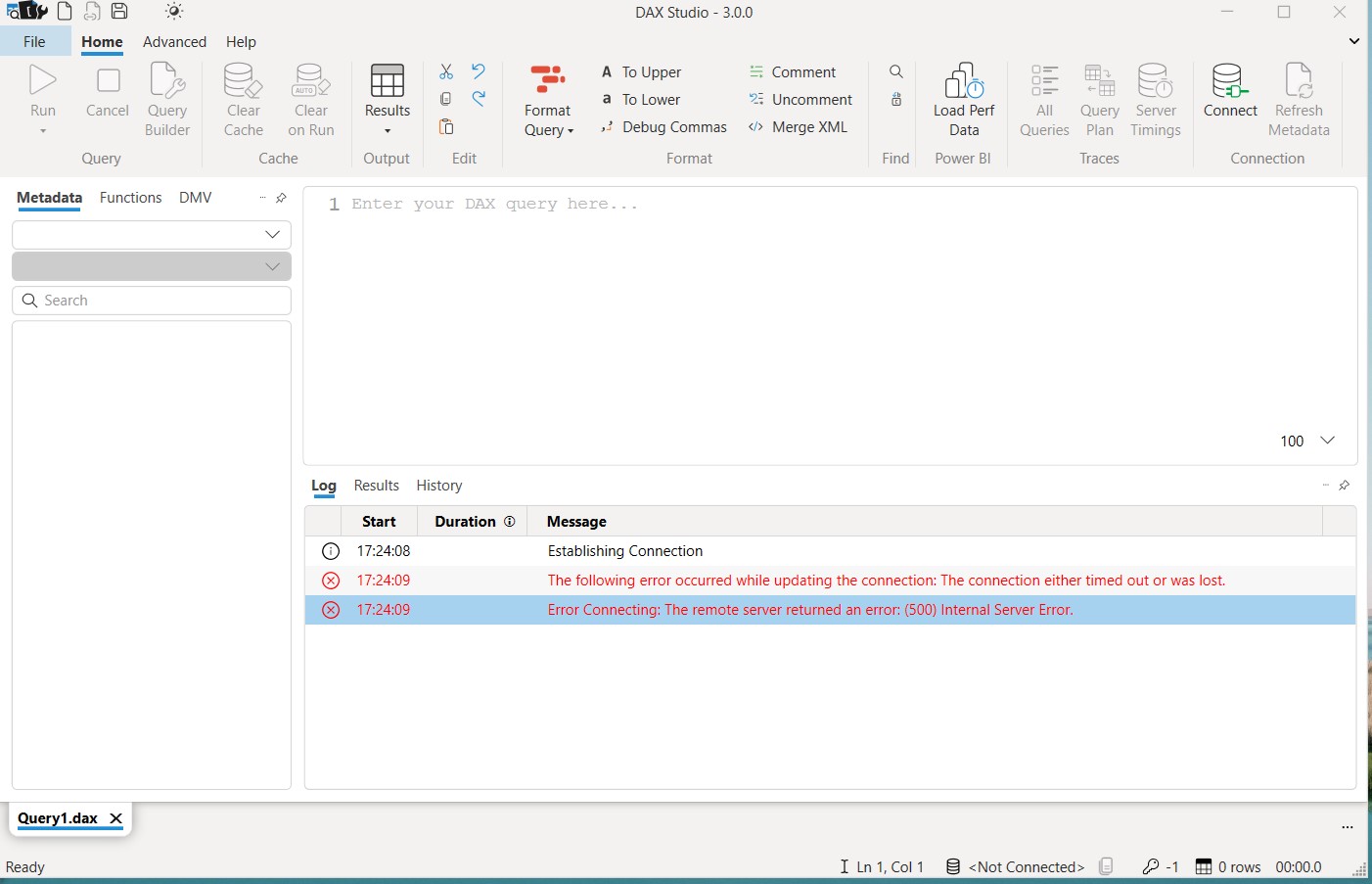Open the Advanced ribbon tab
The image size is (1372, 884).
click(x=174, y=42)
